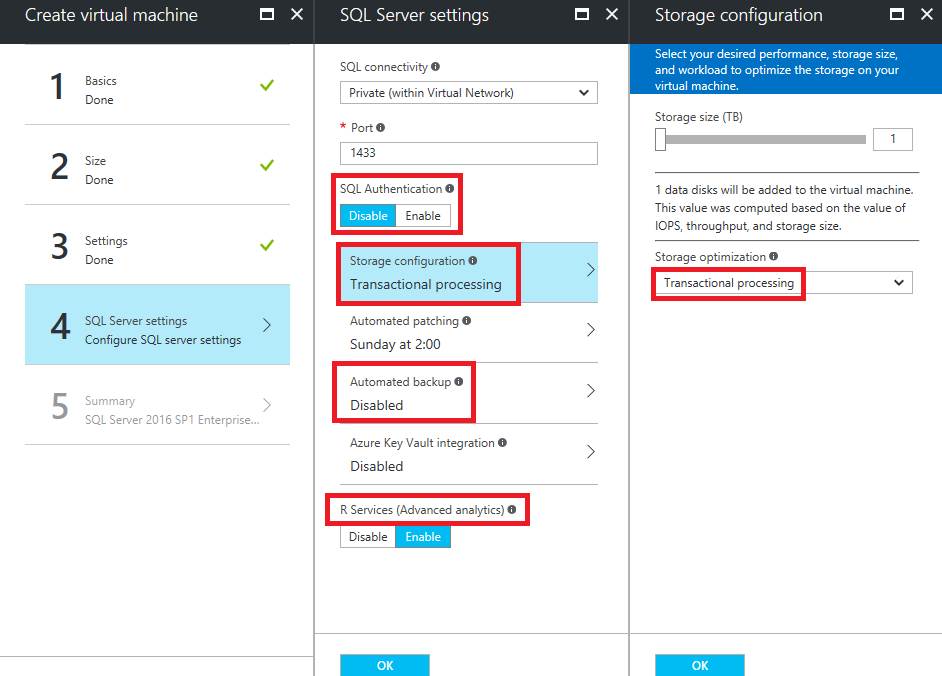Screen dimensions: 942x676
Task: Click the 'Configure SQL server settings' subtitle
Action: [x=163, y=340]
